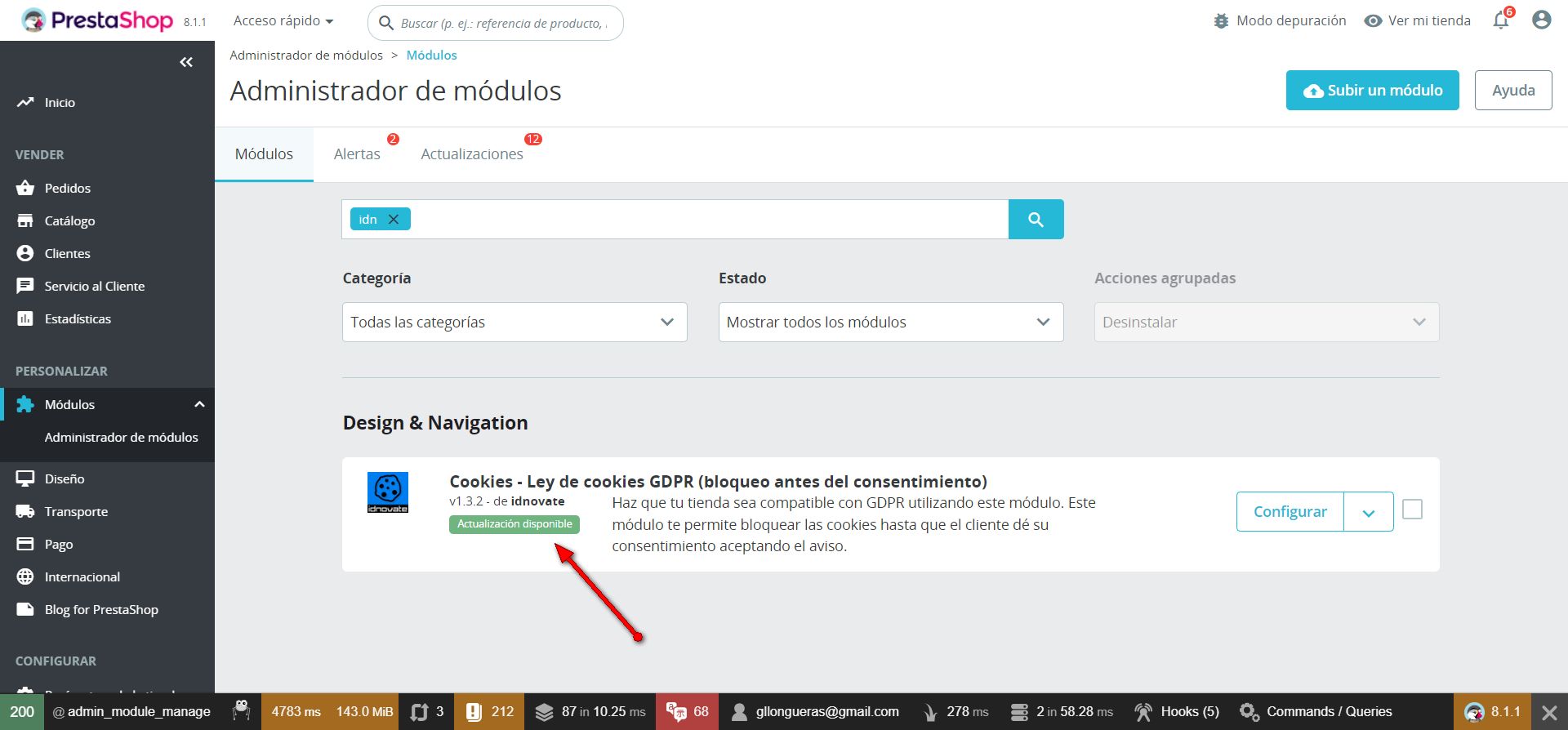This screenshot has height=730, width=1568.
Task: Click the Blog for PrestaShop icon
Action: point(25,609)
